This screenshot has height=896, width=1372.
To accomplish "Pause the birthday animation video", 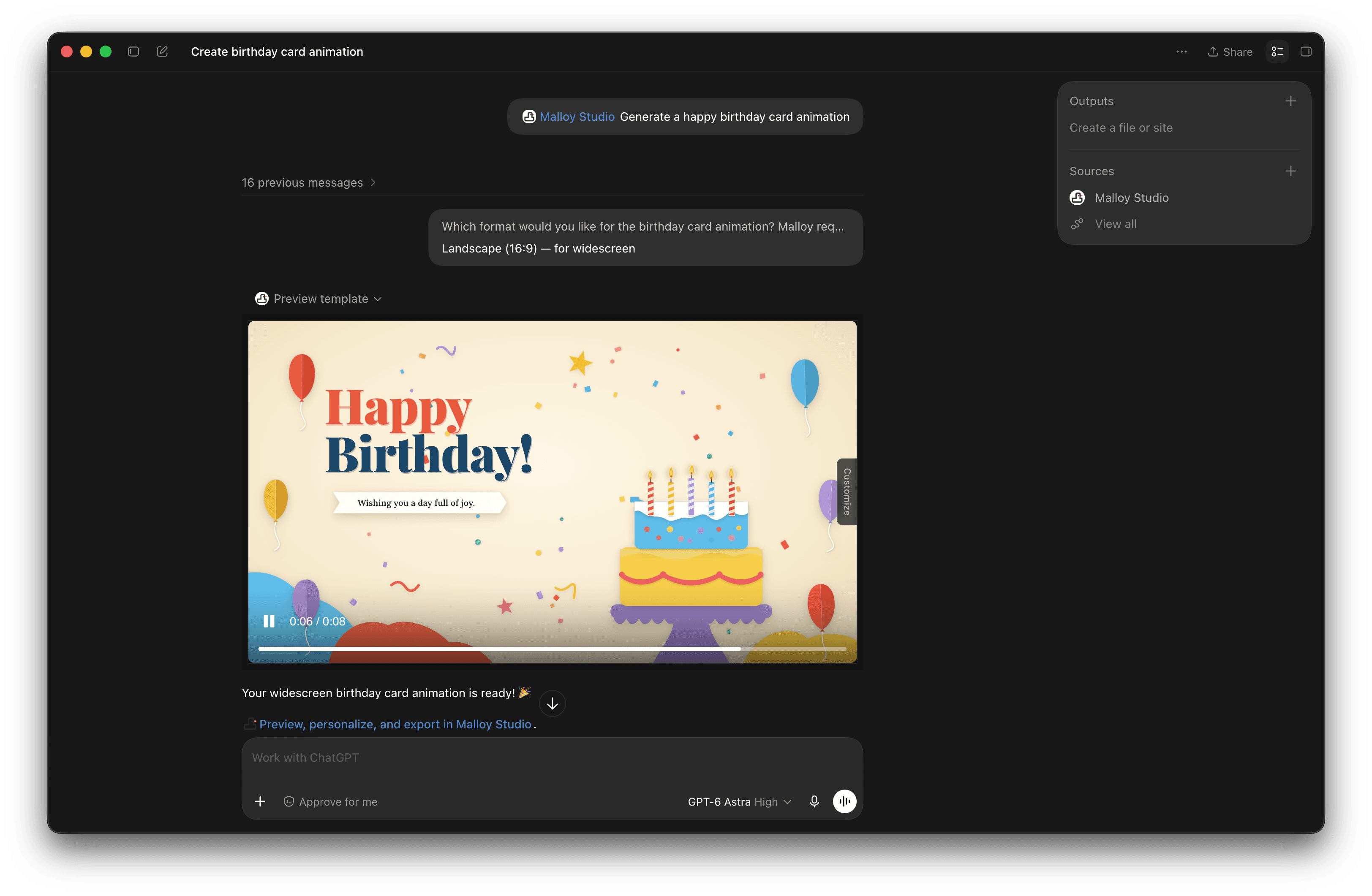I will pyautogui.click(x=269, y=621).
